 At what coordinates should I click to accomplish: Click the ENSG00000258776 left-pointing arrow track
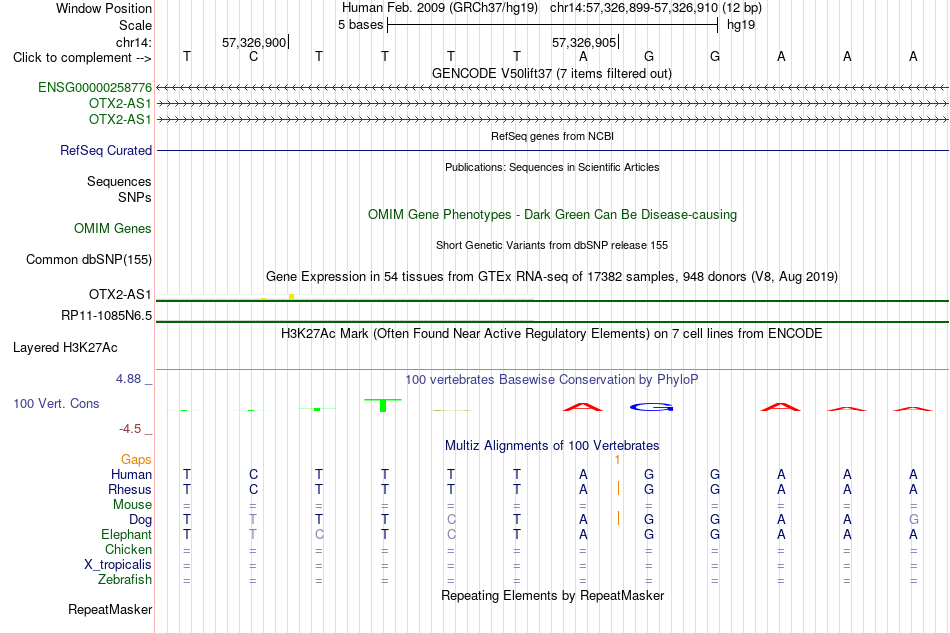pyautogui.click(x=552, y=88)
